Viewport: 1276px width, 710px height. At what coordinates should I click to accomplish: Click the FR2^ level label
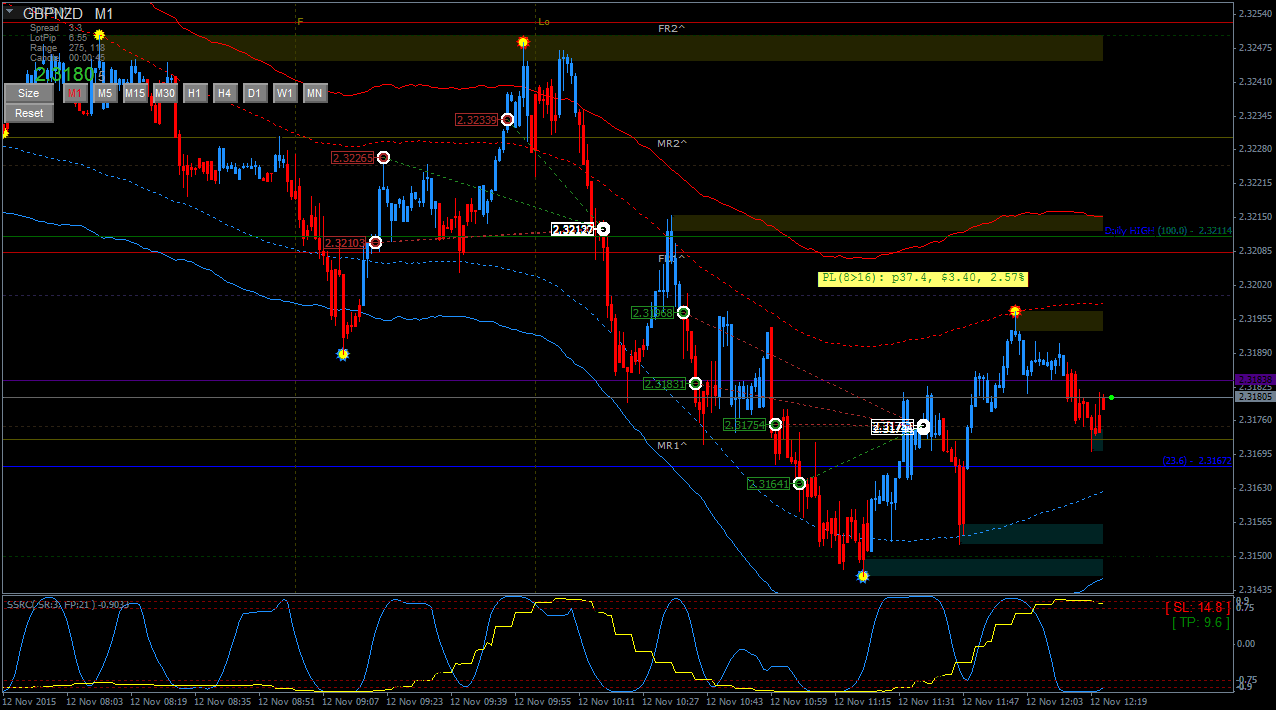pos(671,29)
